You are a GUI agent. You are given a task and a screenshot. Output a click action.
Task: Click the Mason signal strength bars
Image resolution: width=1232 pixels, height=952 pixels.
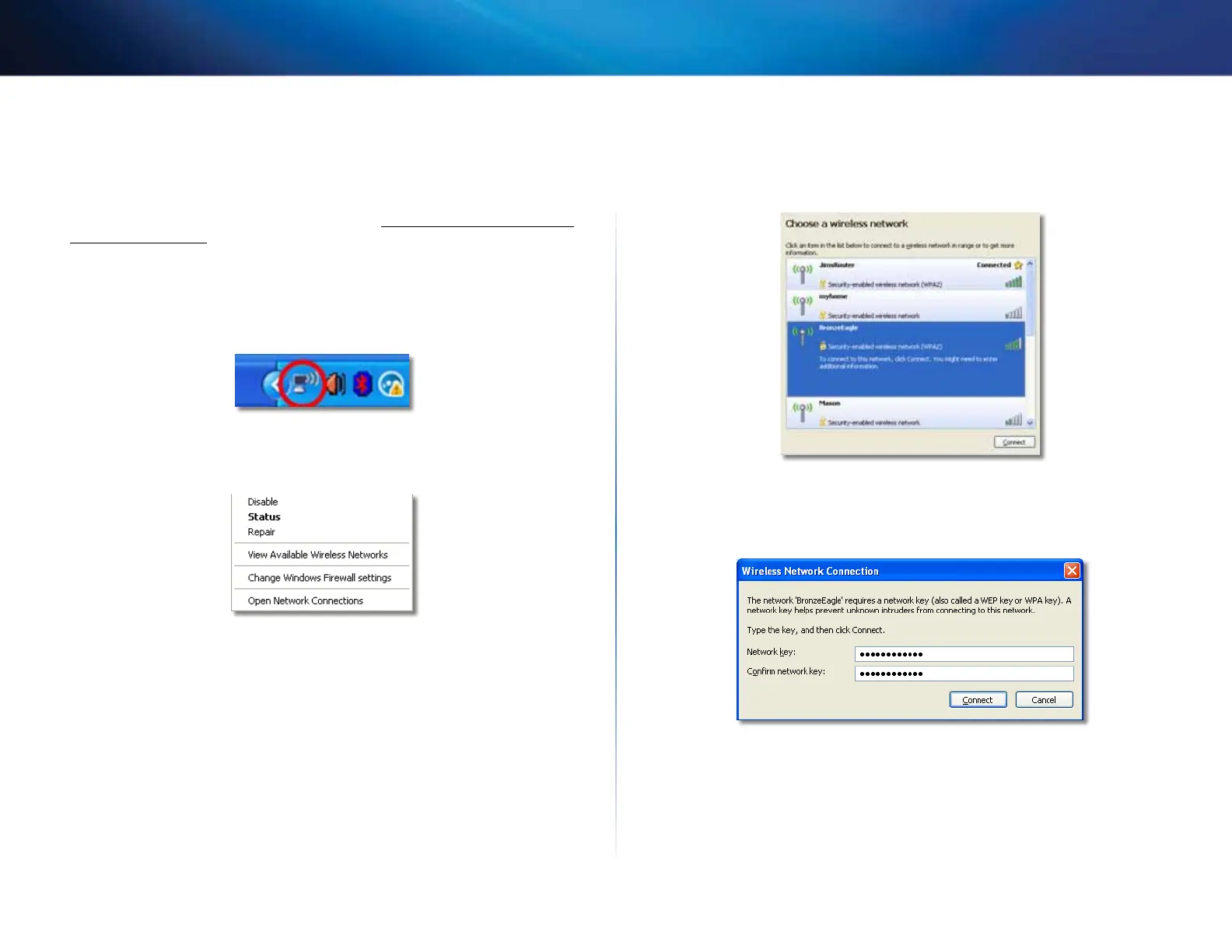(1013, 420)
